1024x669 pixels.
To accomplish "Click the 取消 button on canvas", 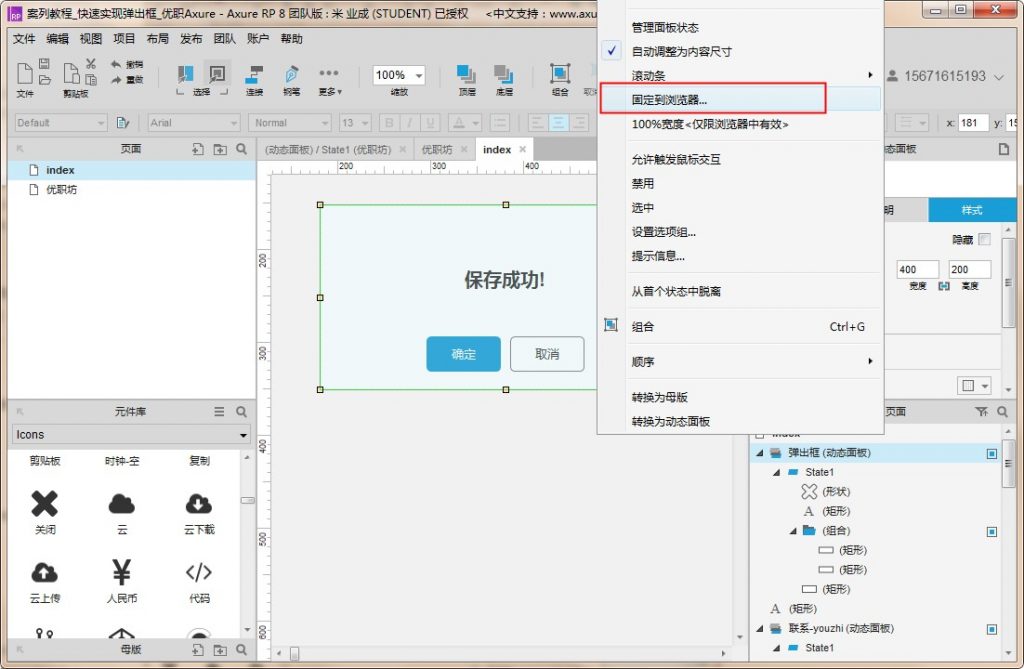I will click(547, 354).
